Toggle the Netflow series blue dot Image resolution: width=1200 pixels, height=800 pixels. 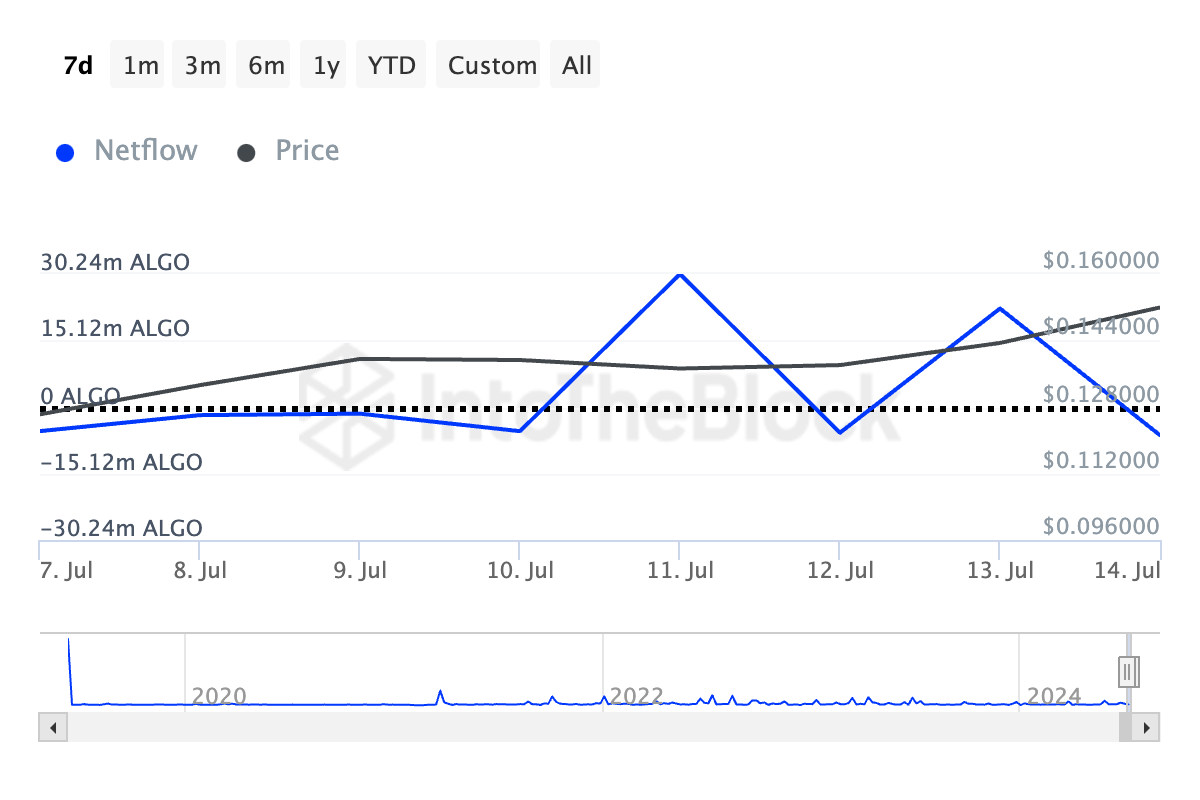pos(66,153)
